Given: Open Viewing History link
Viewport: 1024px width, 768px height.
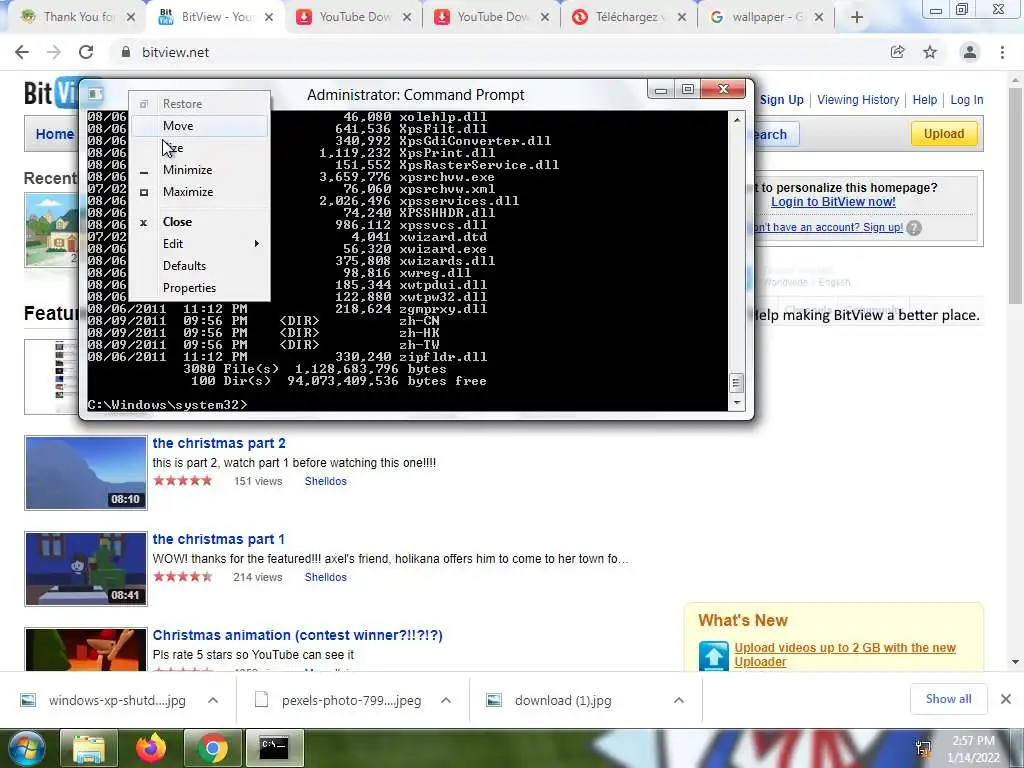Looking at the screenshot, I should (858, 100).
